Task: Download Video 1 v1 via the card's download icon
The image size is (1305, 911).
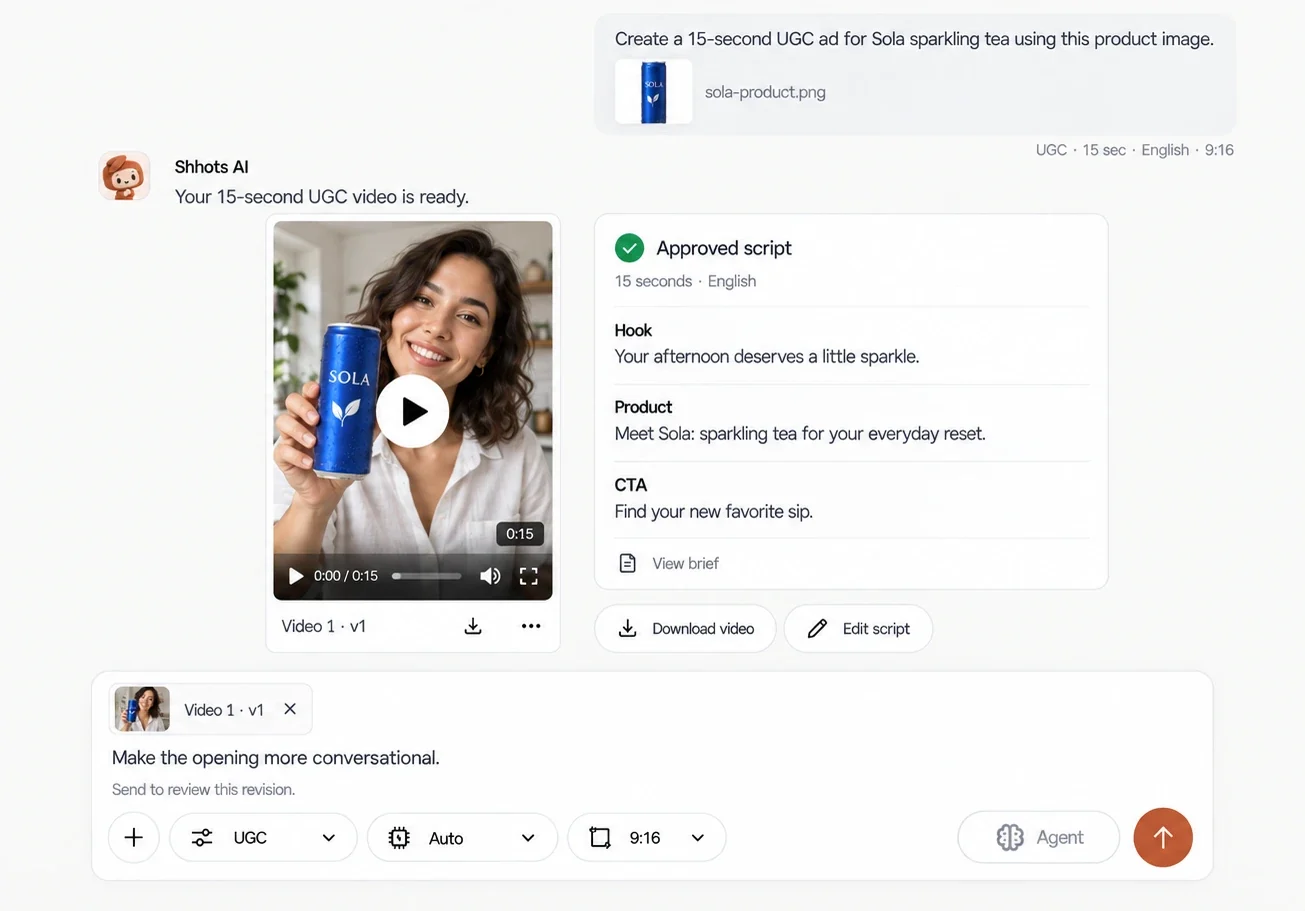Action: (473, 626)
